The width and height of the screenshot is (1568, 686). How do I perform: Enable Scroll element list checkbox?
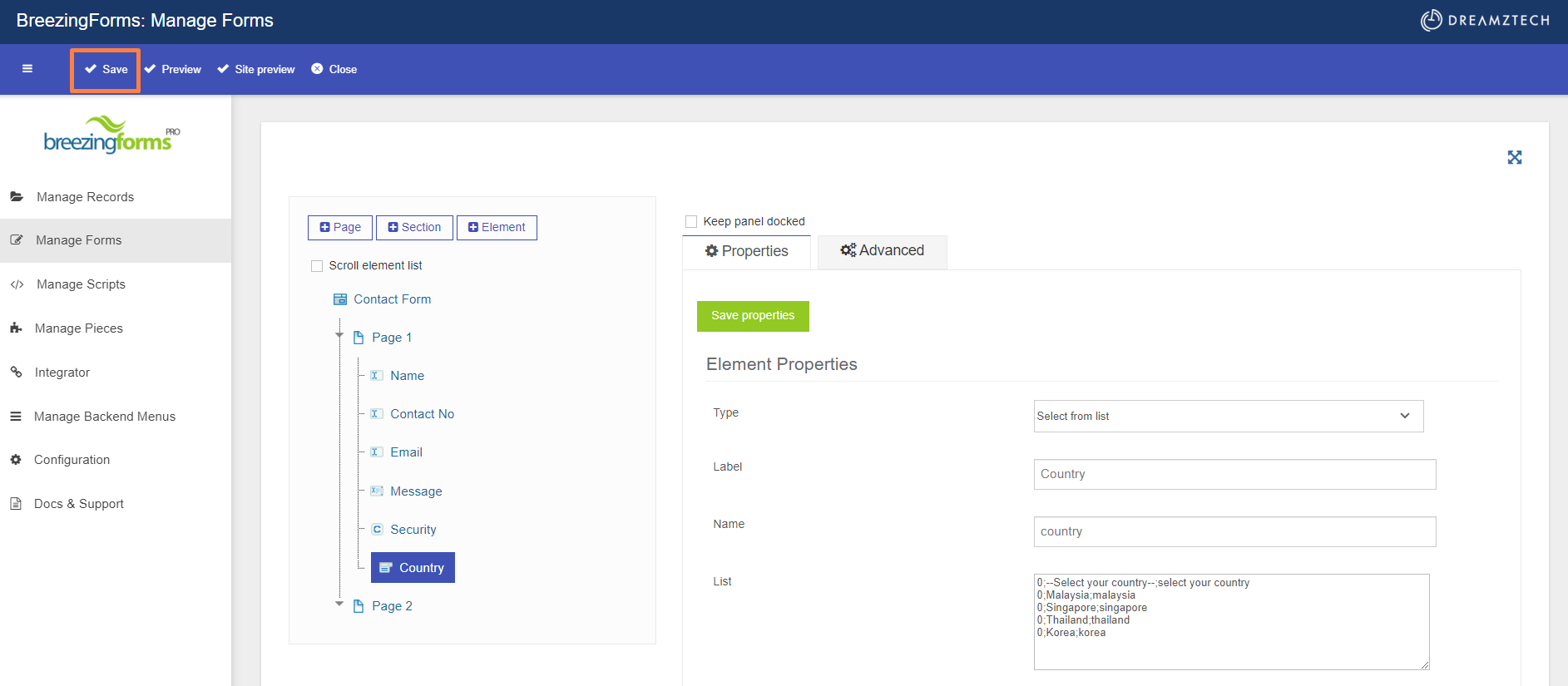(x=317, y=266)
